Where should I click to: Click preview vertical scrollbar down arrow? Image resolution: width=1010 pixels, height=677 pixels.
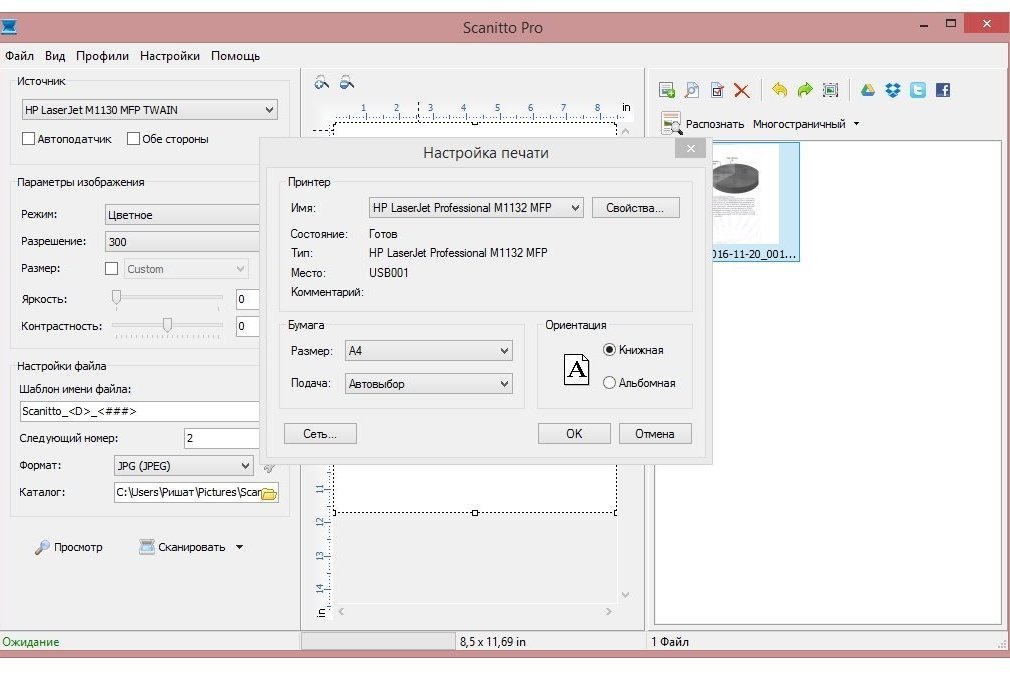click(x=625, y=595)
